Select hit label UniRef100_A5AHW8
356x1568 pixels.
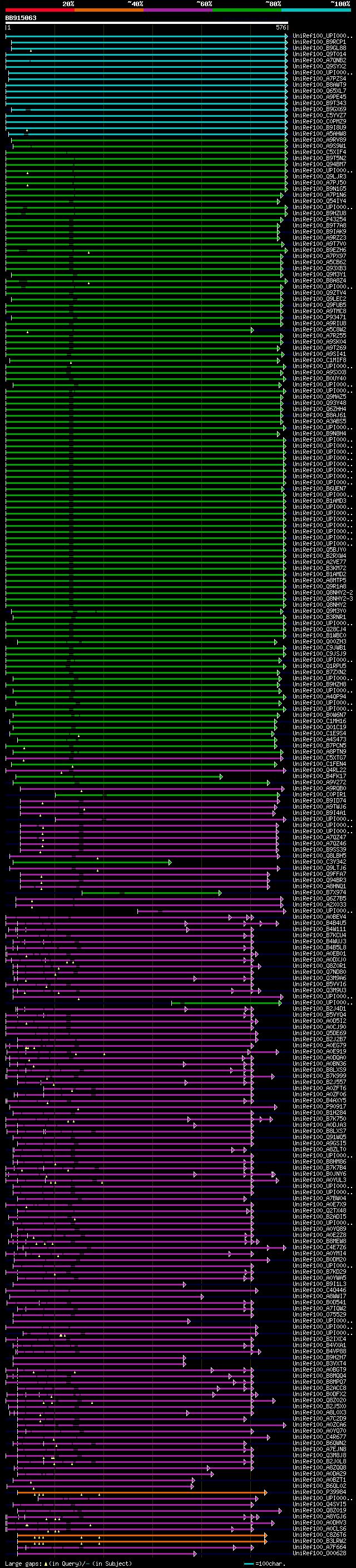[x=319, y=133]
